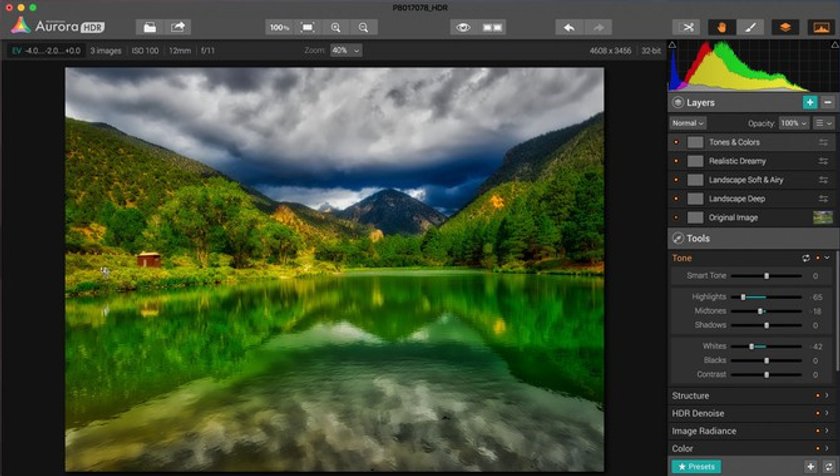Expand the Color section
840x476 pixels.
752,449
